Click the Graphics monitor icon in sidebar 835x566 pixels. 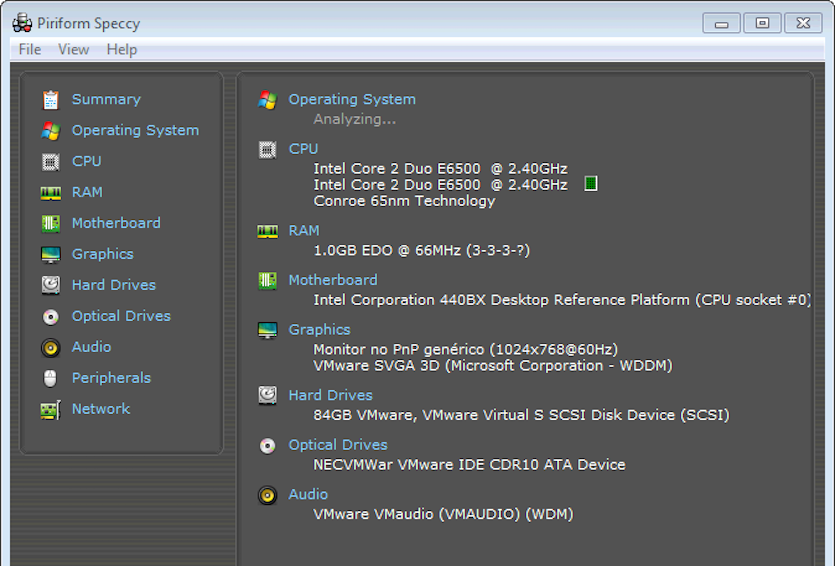[x=51, y=255]
